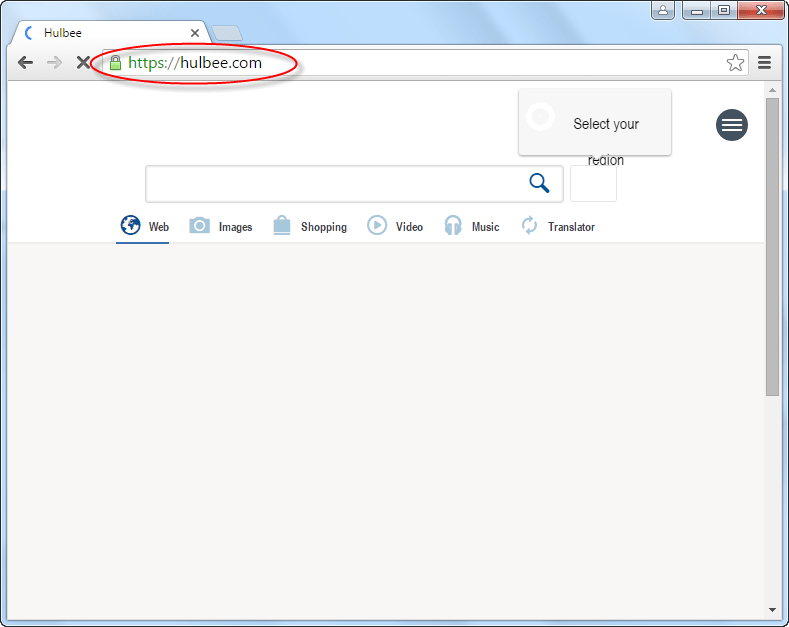Switch to the Video tab
This screenshot has height=627, width=789.
[x=396, y=227]
